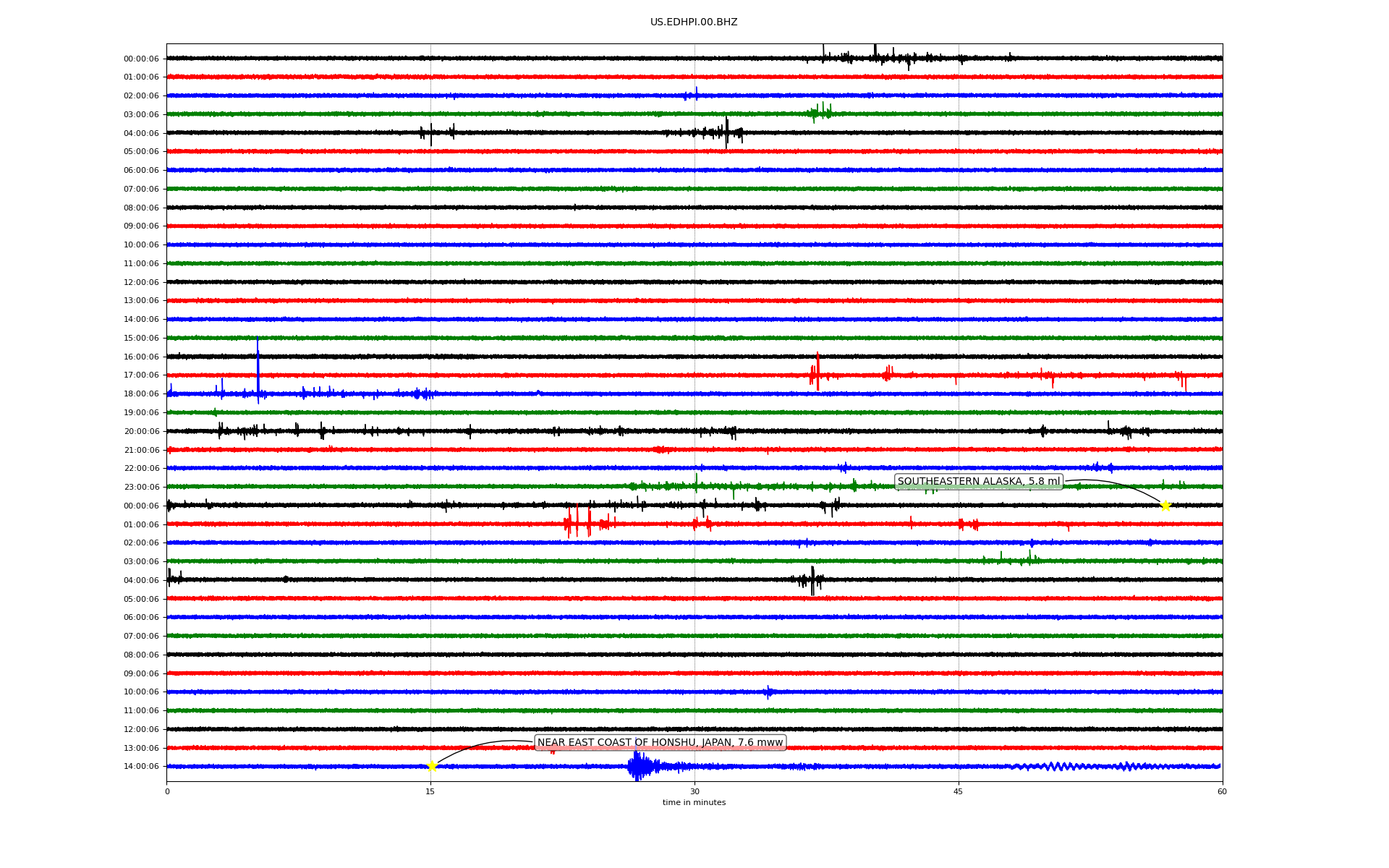The image size is (1389, 868).
Task: Click the last 14:00:06 time label at bottom
Action: 141,767
